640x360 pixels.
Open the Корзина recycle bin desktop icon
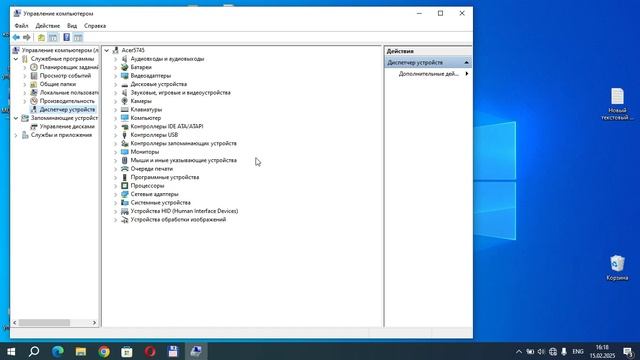click(617, 268)
